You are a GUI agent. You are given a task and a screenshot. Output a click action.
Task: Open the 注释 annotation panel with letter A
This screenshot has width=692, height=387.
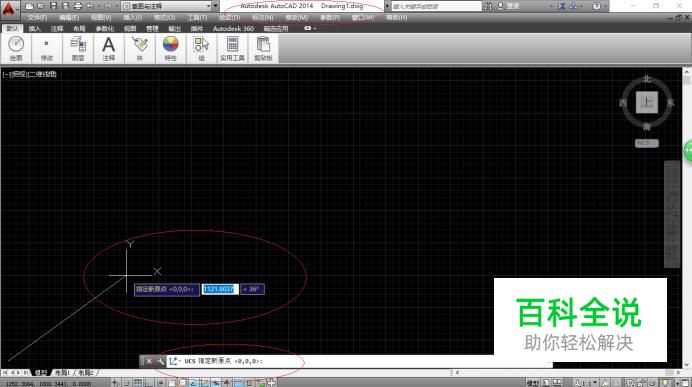pyautogui.click(x=109, y=48)
